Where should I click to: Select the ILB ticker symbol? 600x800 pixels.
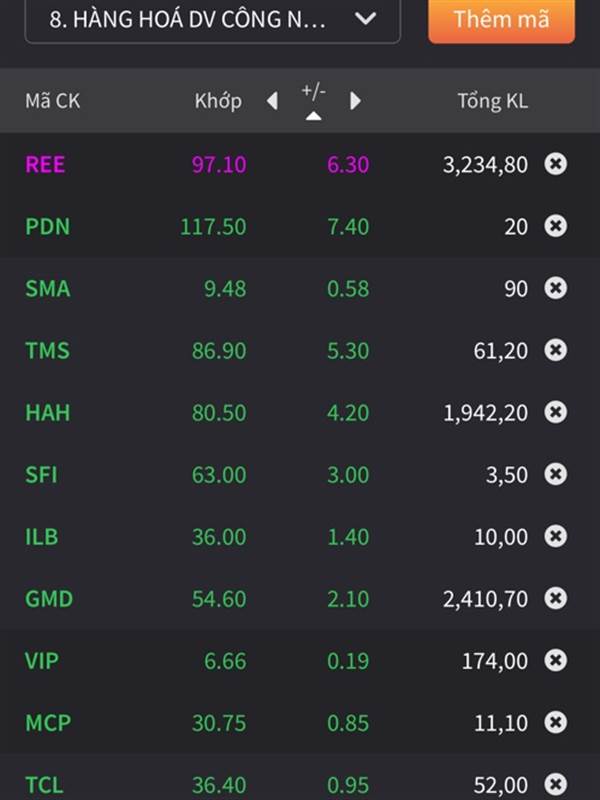pyautogui.click(x=42, y=537)
